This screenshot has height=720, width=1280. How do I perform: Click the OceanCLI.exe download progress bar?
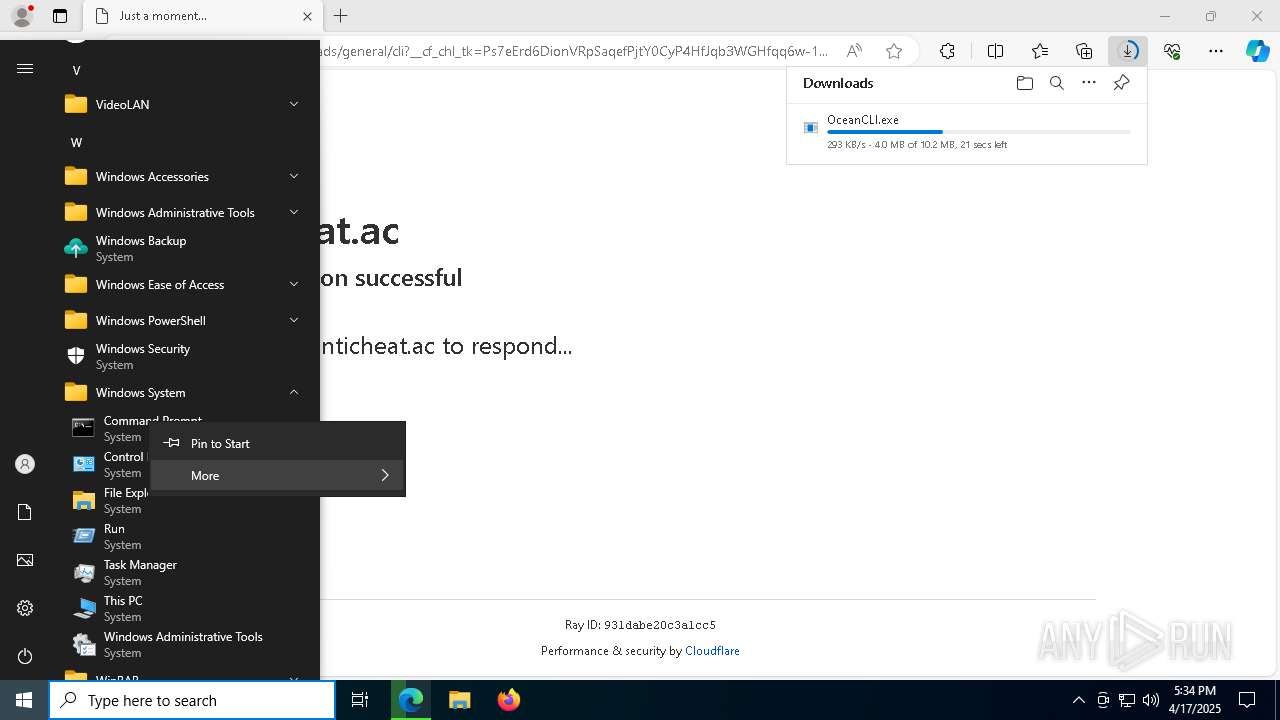[979, 132]
